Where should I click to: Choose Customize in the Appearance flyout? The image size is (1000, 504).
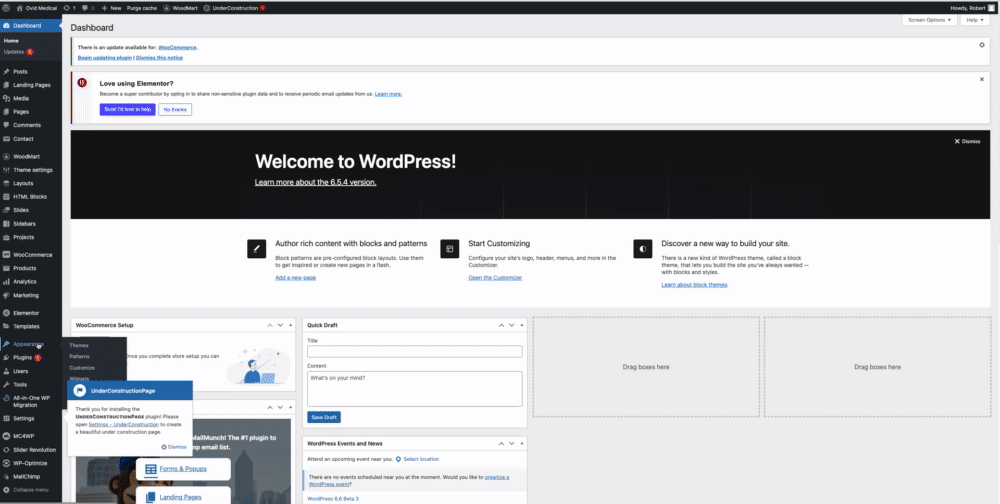click(82, 368)
